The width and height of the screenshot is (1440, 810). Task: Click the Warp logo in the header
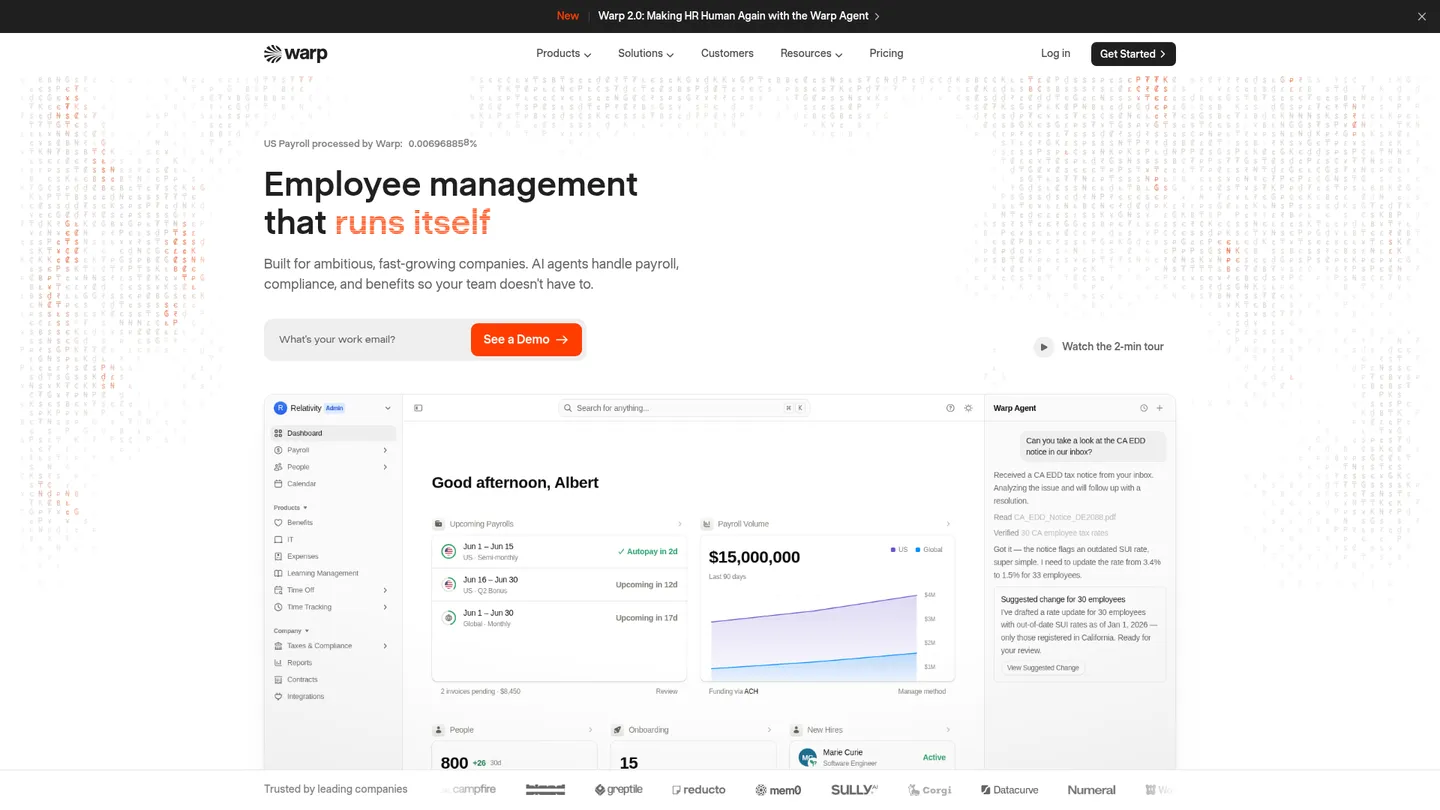[x=295, y=54]
